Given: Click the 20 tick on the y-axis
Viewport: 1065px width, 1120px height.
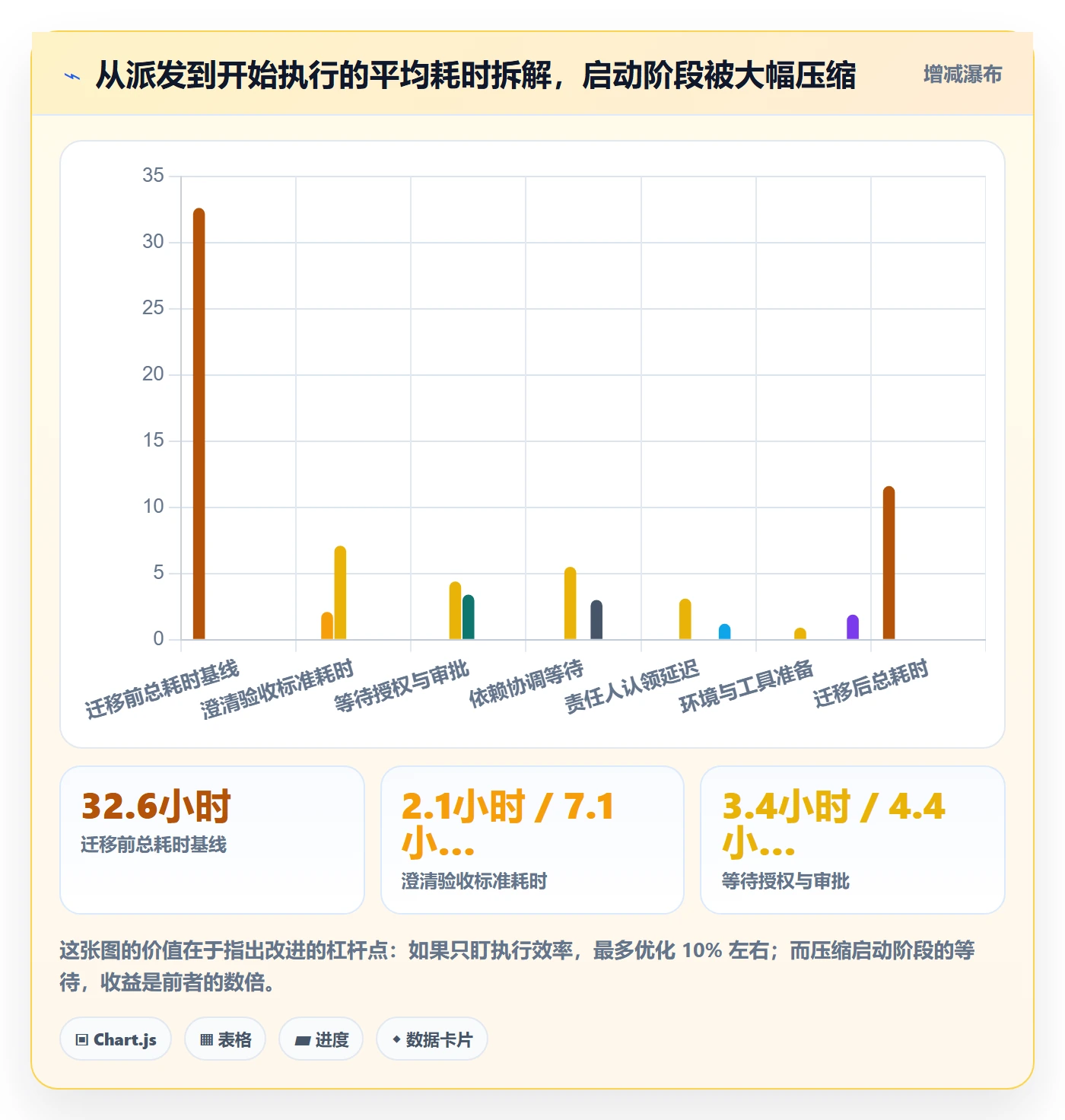Looking at the screenshot, I should pos(153,374).
